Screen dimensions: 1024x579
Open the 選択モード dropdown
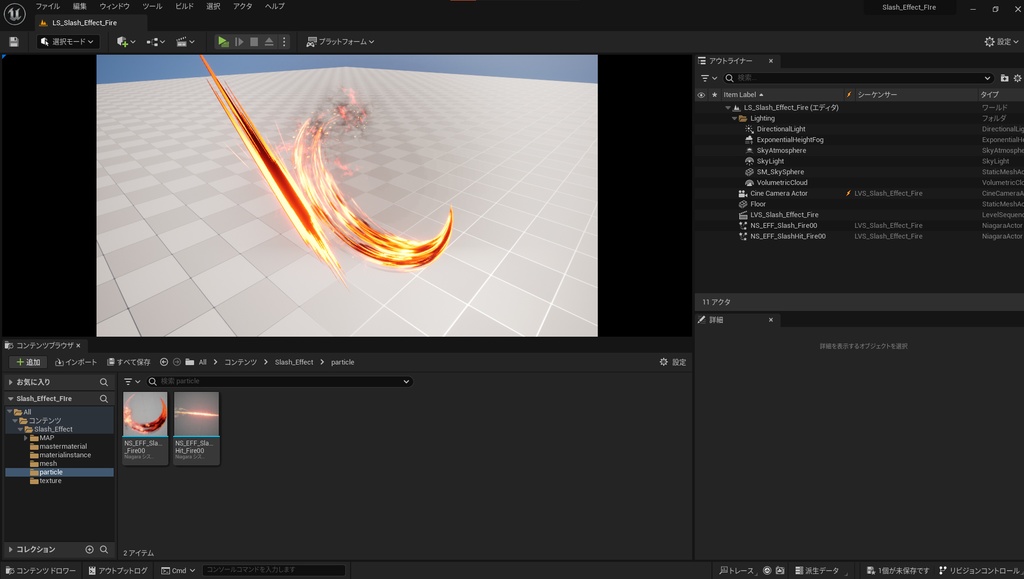67,42
